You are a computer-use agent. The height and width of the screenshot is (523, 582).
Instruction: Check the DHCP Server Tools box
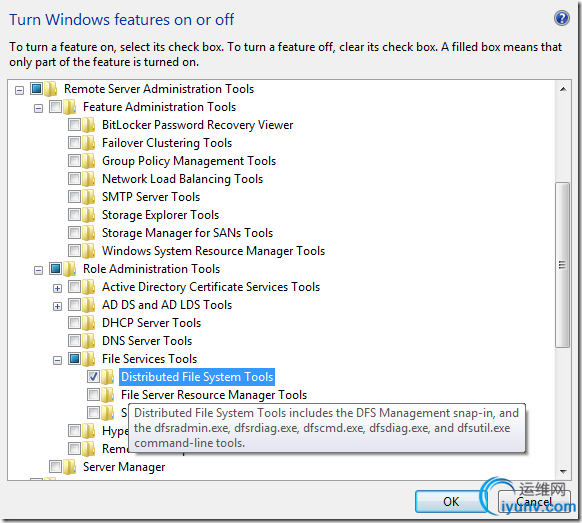point(74,323)
